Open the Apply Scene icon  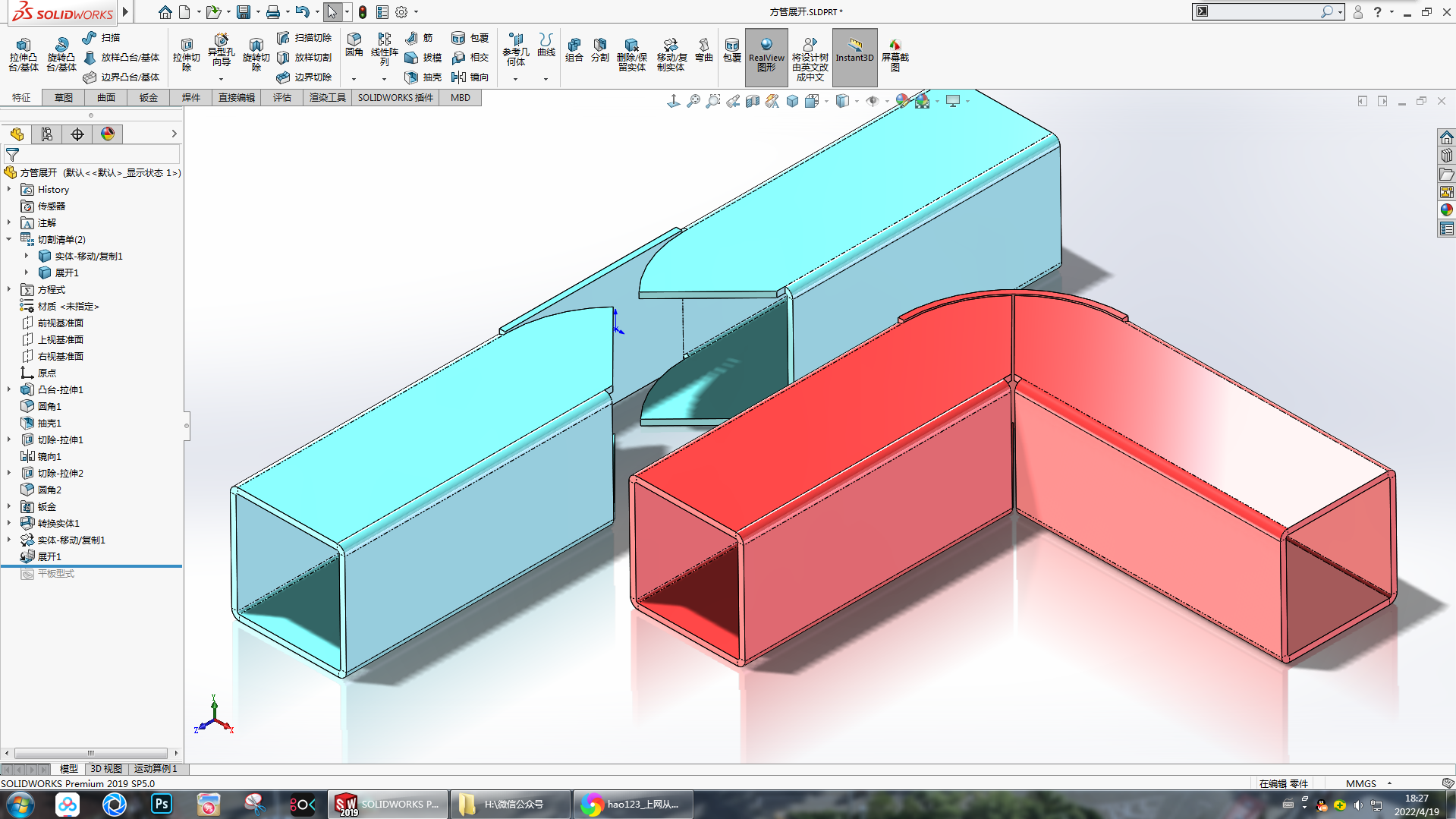tap(922, 101)
